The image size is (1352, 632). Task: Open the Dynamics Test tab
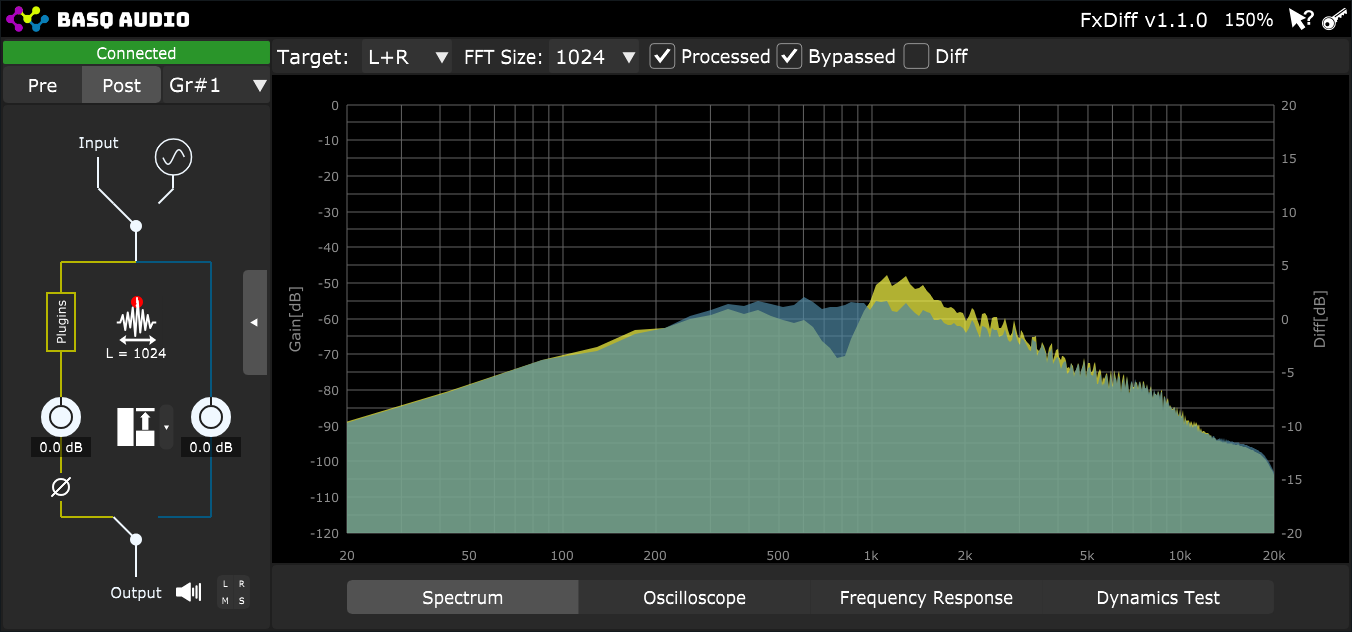coord(1158,598)
